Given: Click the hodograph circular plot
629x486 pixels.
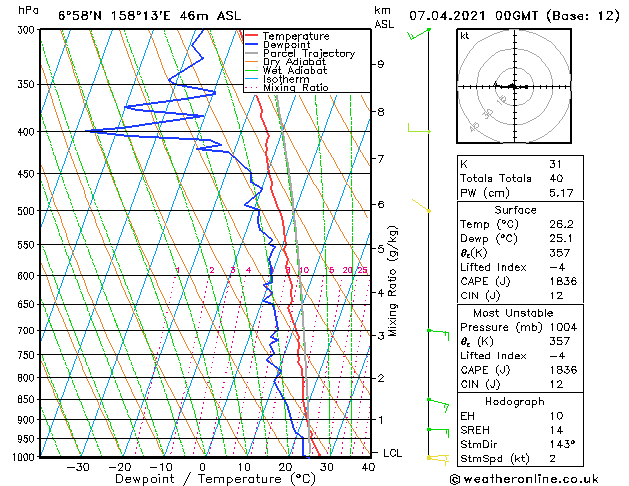Looking at the screenshot, I should pos(514,86).
